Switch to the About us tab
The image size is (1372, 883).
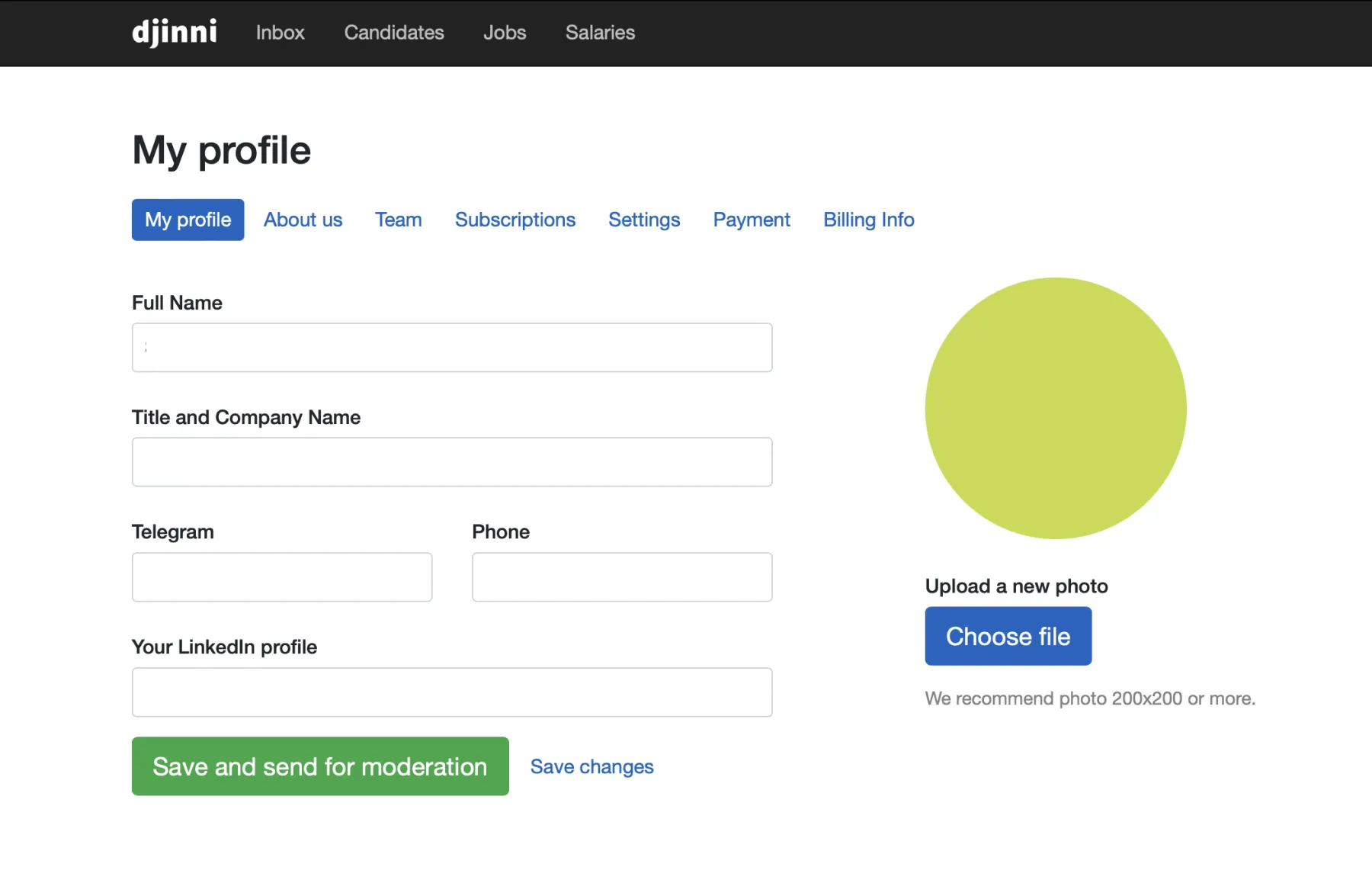pos(303,220)
